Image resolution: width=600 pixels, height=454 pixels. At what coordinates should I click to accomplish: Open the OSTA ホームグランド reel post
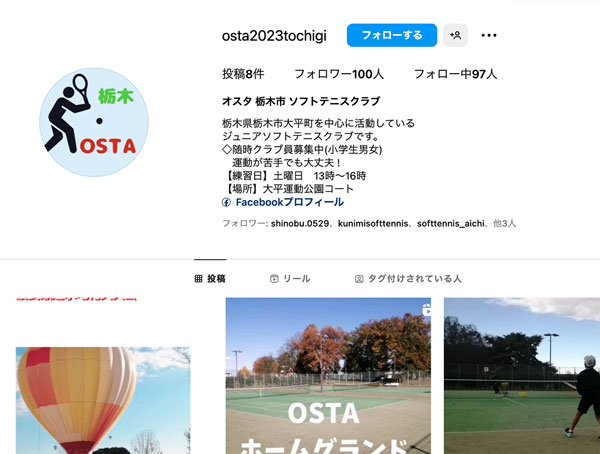328,376
